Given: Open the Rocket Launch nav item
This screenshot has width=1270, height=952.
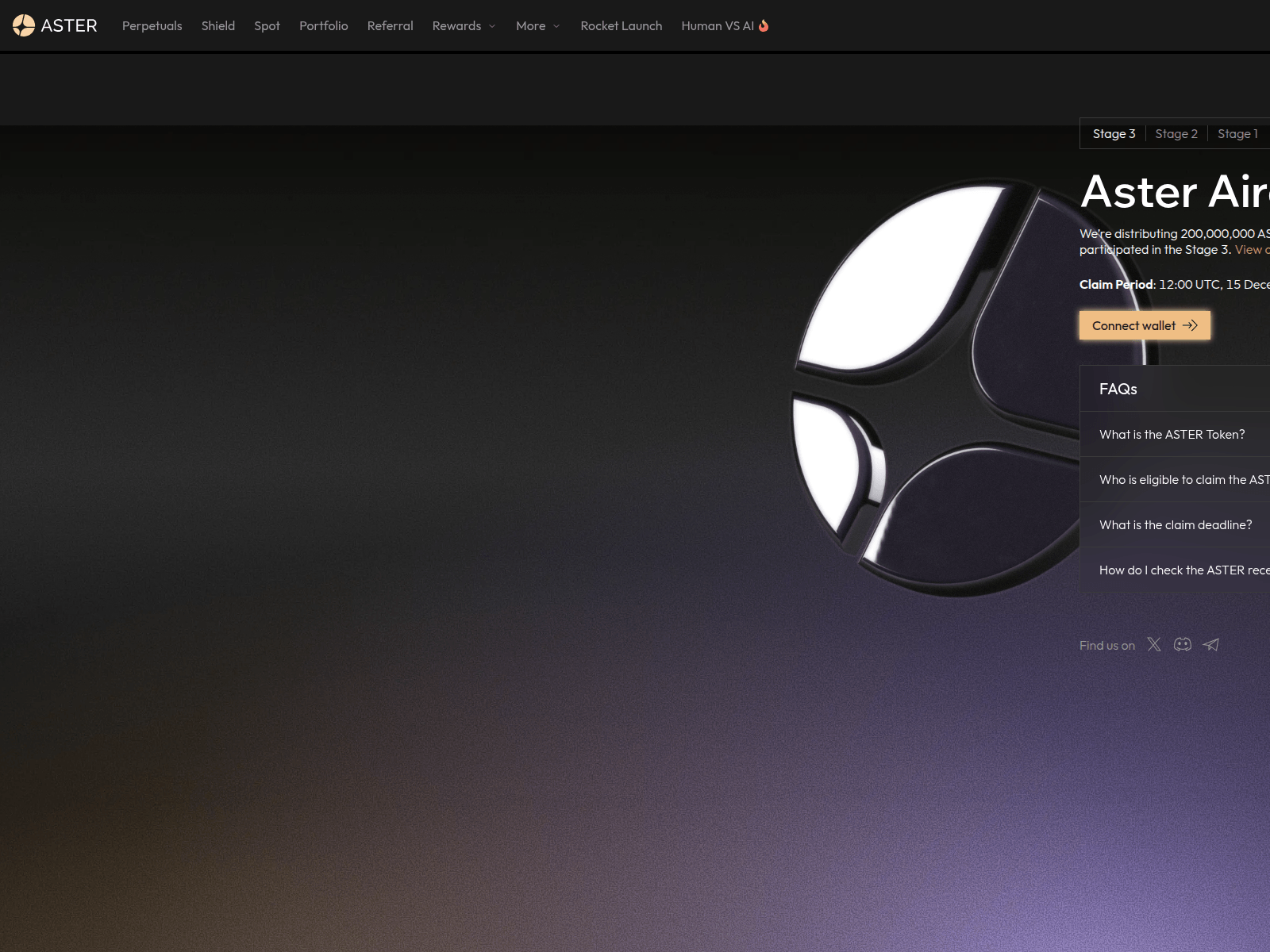Looking at the screenshot, I should (622, 25).
